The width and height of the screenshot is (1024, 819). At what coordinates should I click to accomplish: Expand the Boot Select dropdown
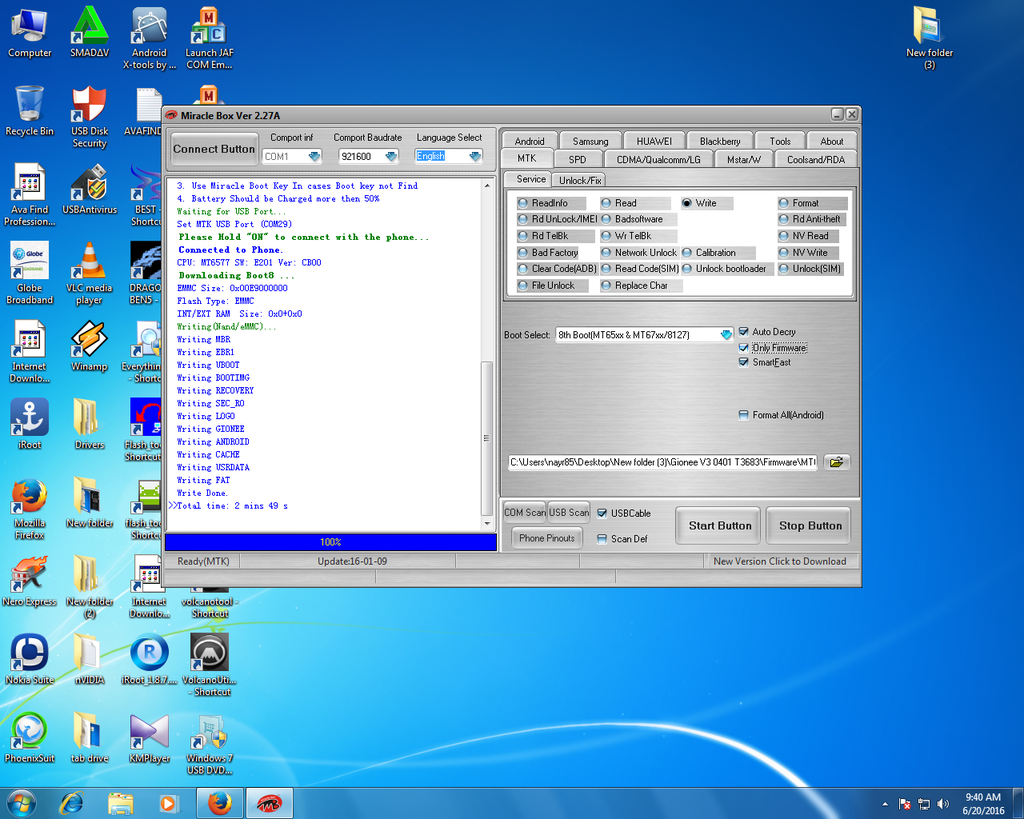click(725, 335)
